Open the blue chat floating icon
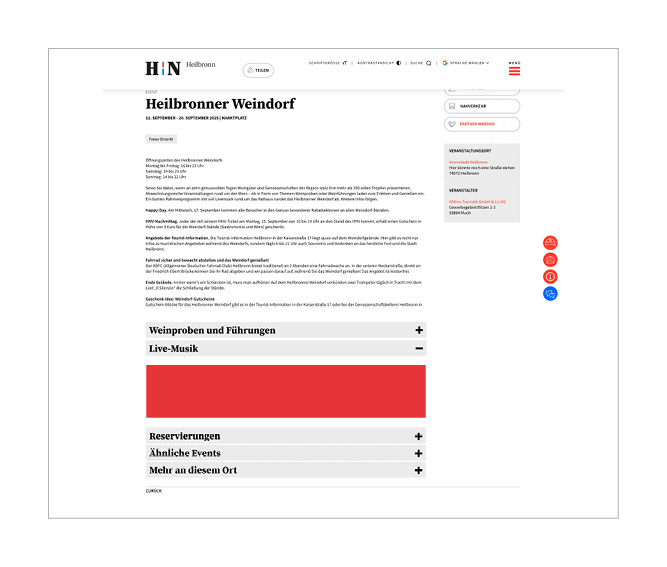 pos(550,294)
